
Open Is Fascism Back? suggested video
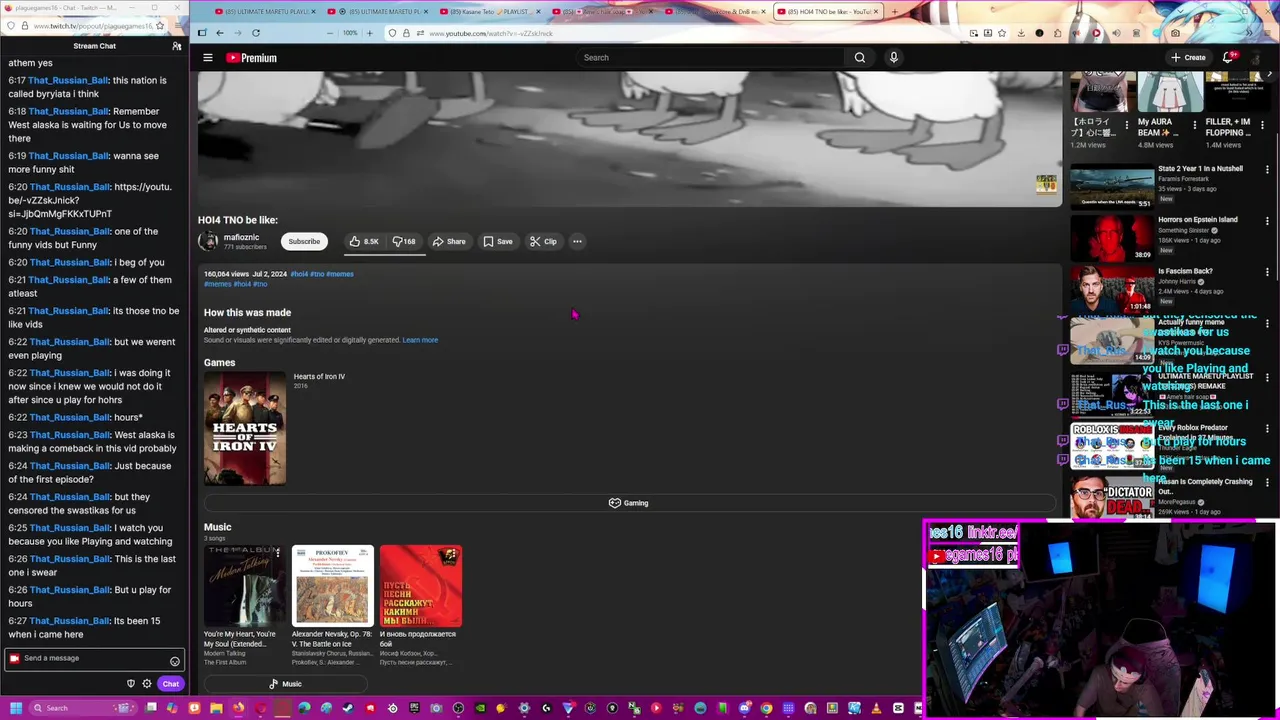1112,290
